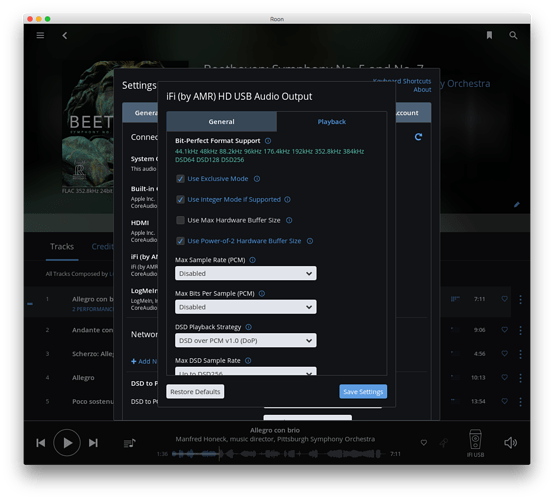Screen dimensions: 555x500
Task: Favorite the 4:56 Scherzo track
Action: click(x=505, y=354)
